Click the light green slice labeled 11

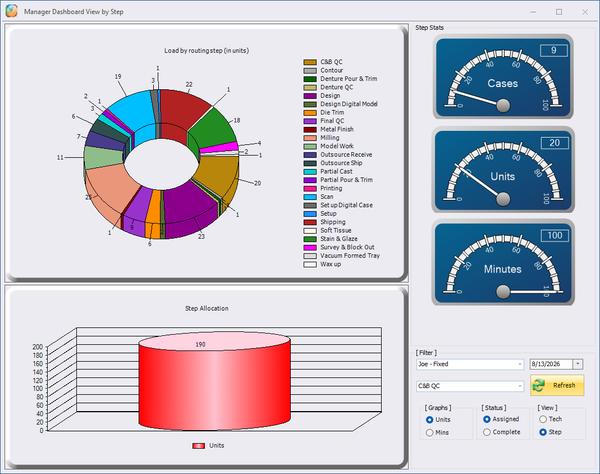pyautogui.click(x=101, y=157)
